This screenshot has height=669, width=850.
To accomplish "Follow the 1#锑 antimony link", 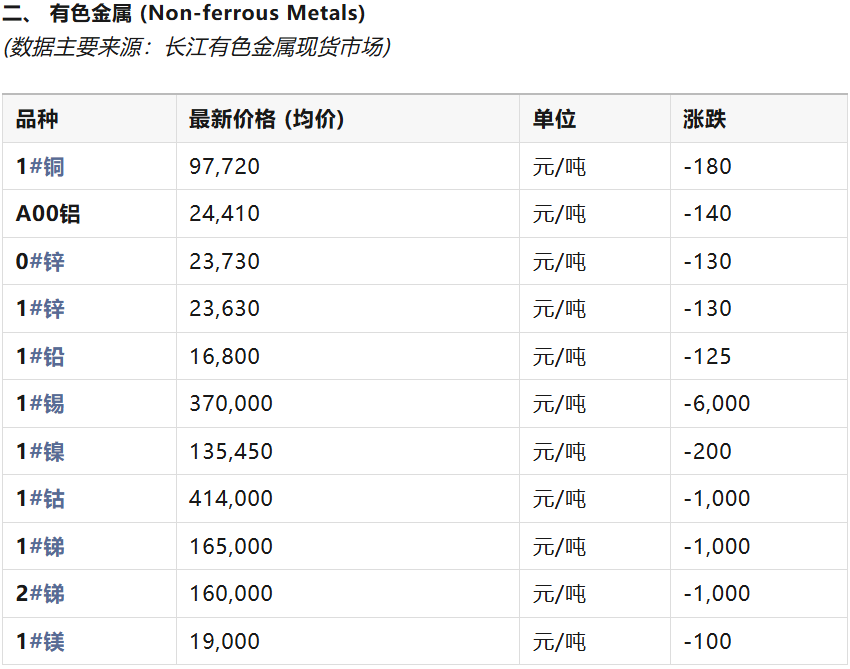I will point(41,547).
